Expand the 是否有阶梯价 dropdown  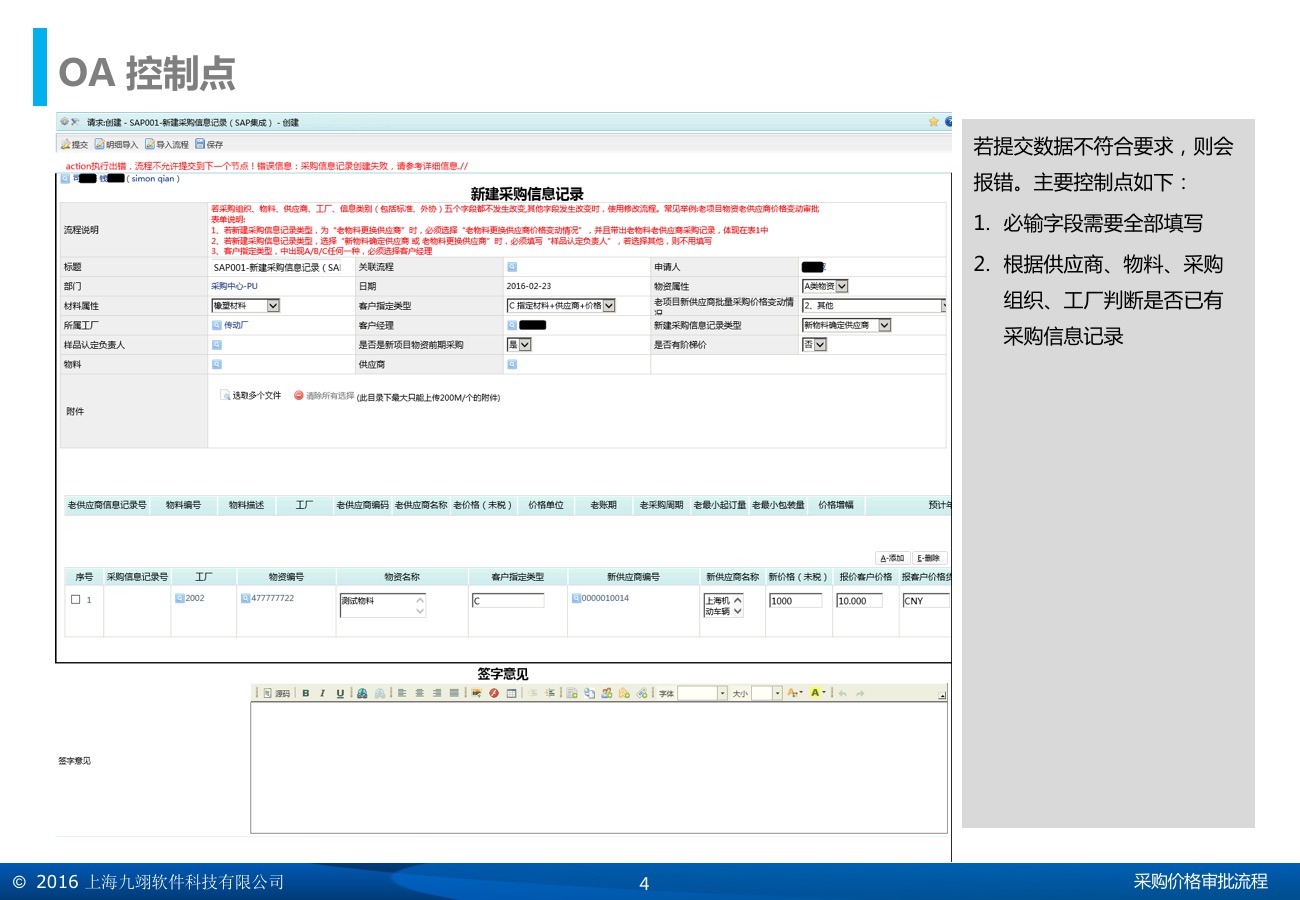pyautogui.click(x=820, y=345)
